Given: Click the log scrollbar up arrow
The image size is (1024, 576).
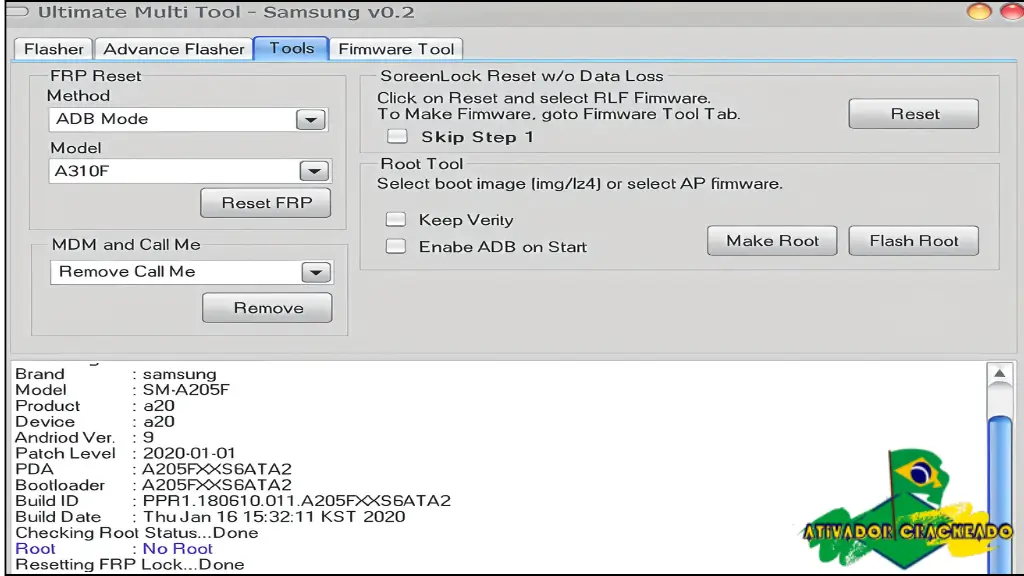Looking at the screenshot, I should click(x=999, y=374).
